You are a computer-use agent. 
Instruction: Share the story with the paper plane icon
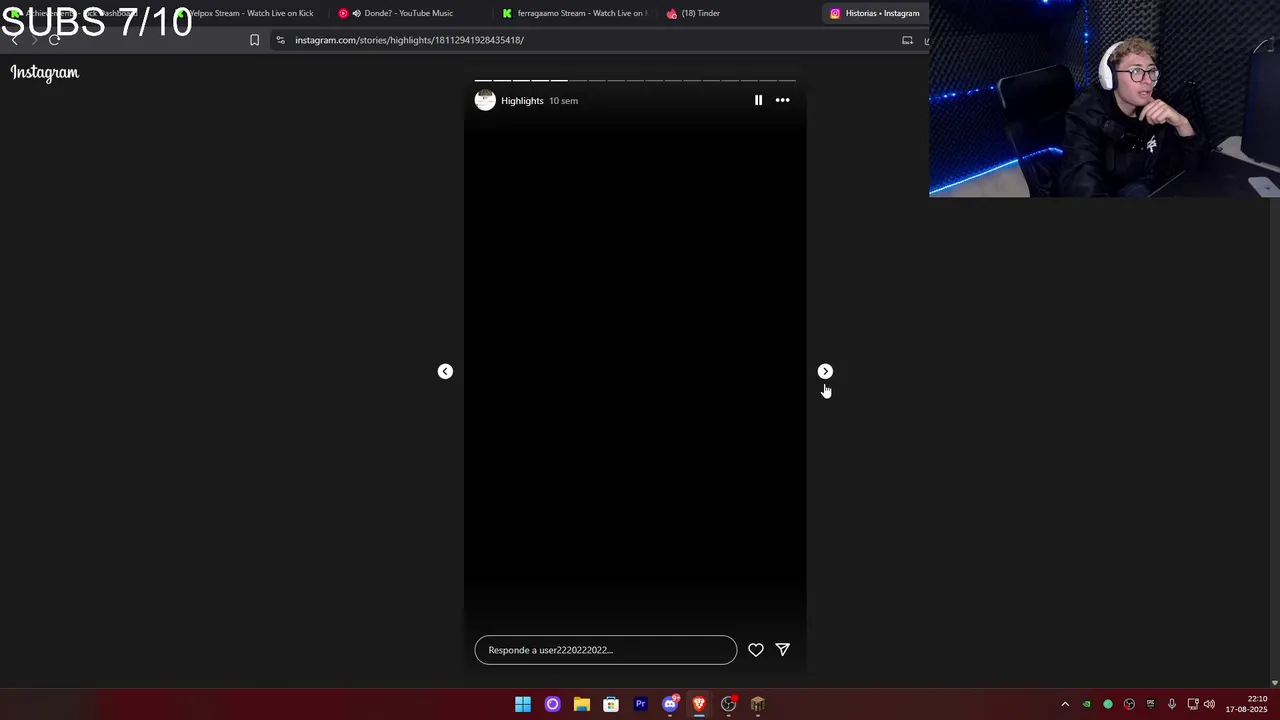783,650
